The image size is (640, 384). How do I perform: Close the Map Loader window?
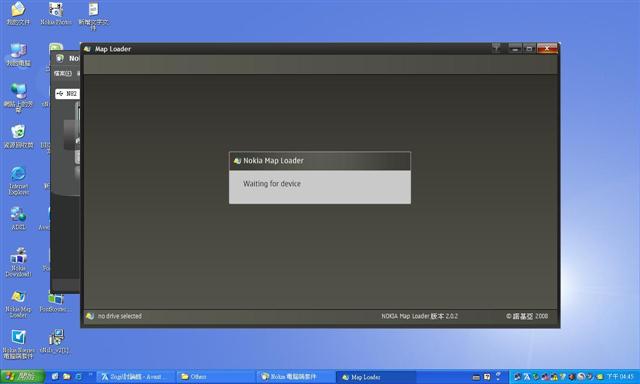pyautogui.click(x=547, y=49)
